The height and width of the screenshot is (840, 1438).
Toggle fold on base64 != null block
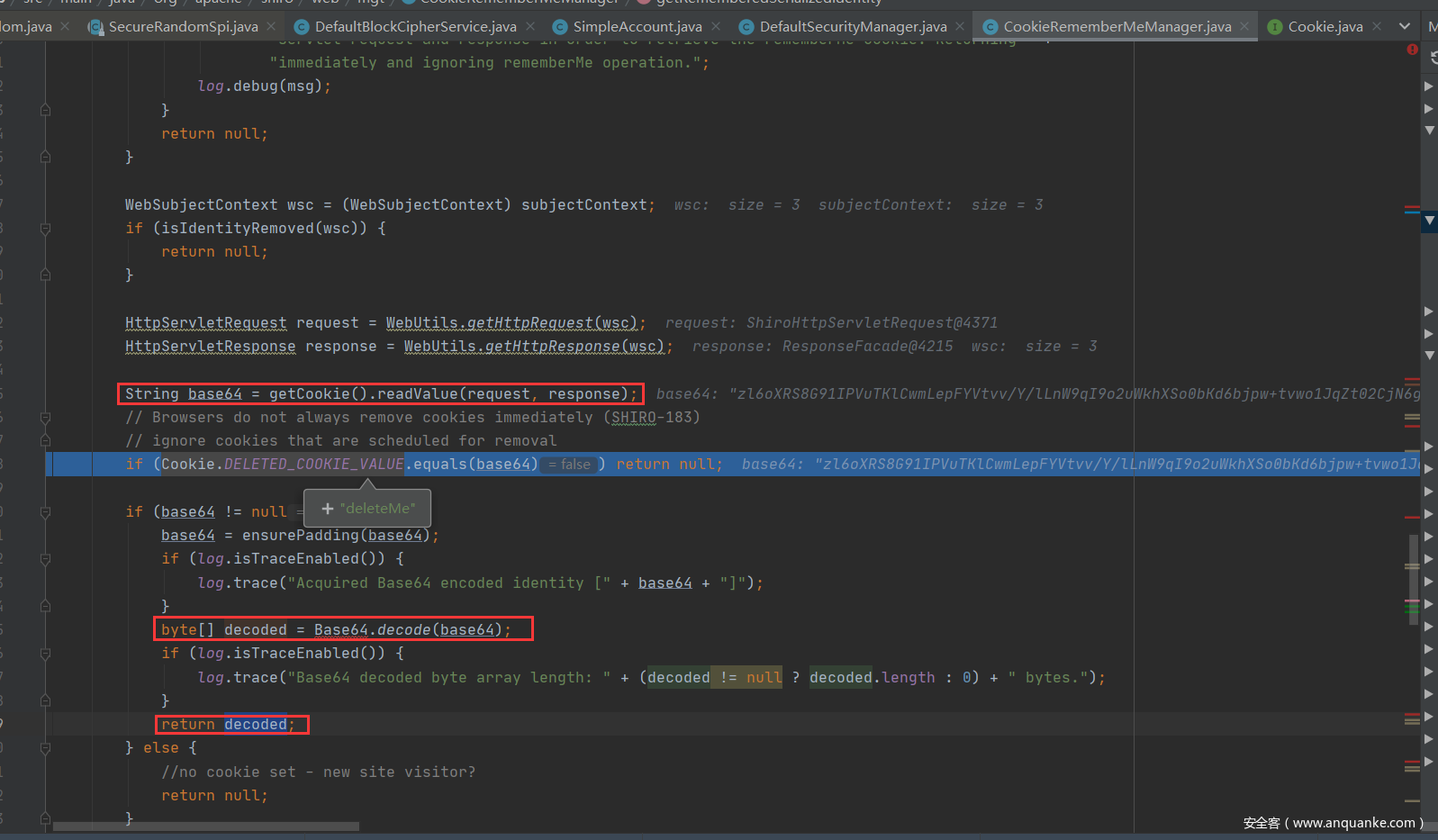pos(45,511)
